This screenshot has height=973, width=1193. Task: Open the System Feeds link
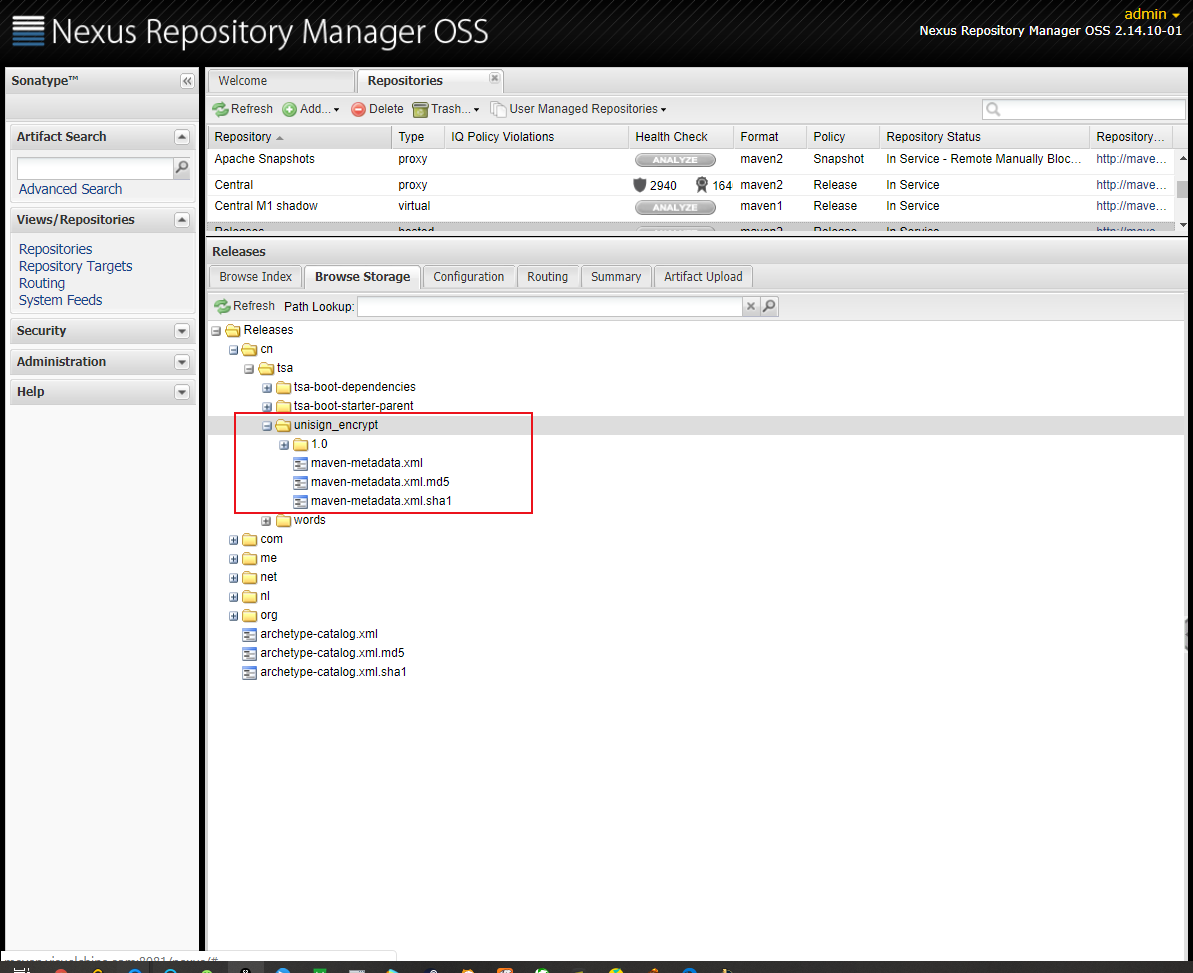point(60,300)
